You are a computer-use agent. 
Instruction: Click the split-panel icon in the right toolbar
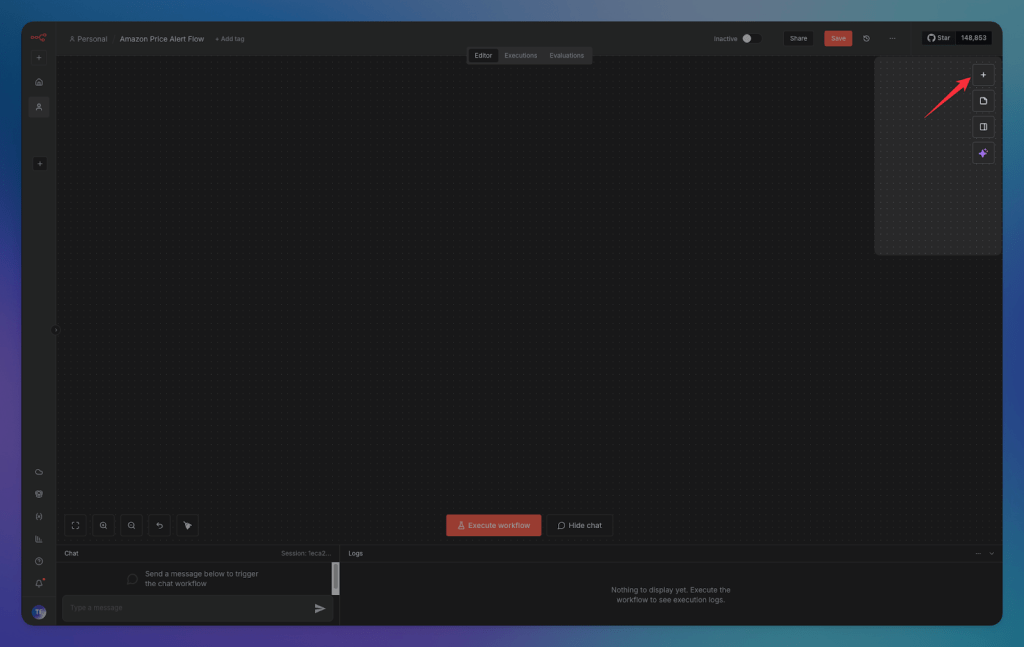click(x=983, y=126)
